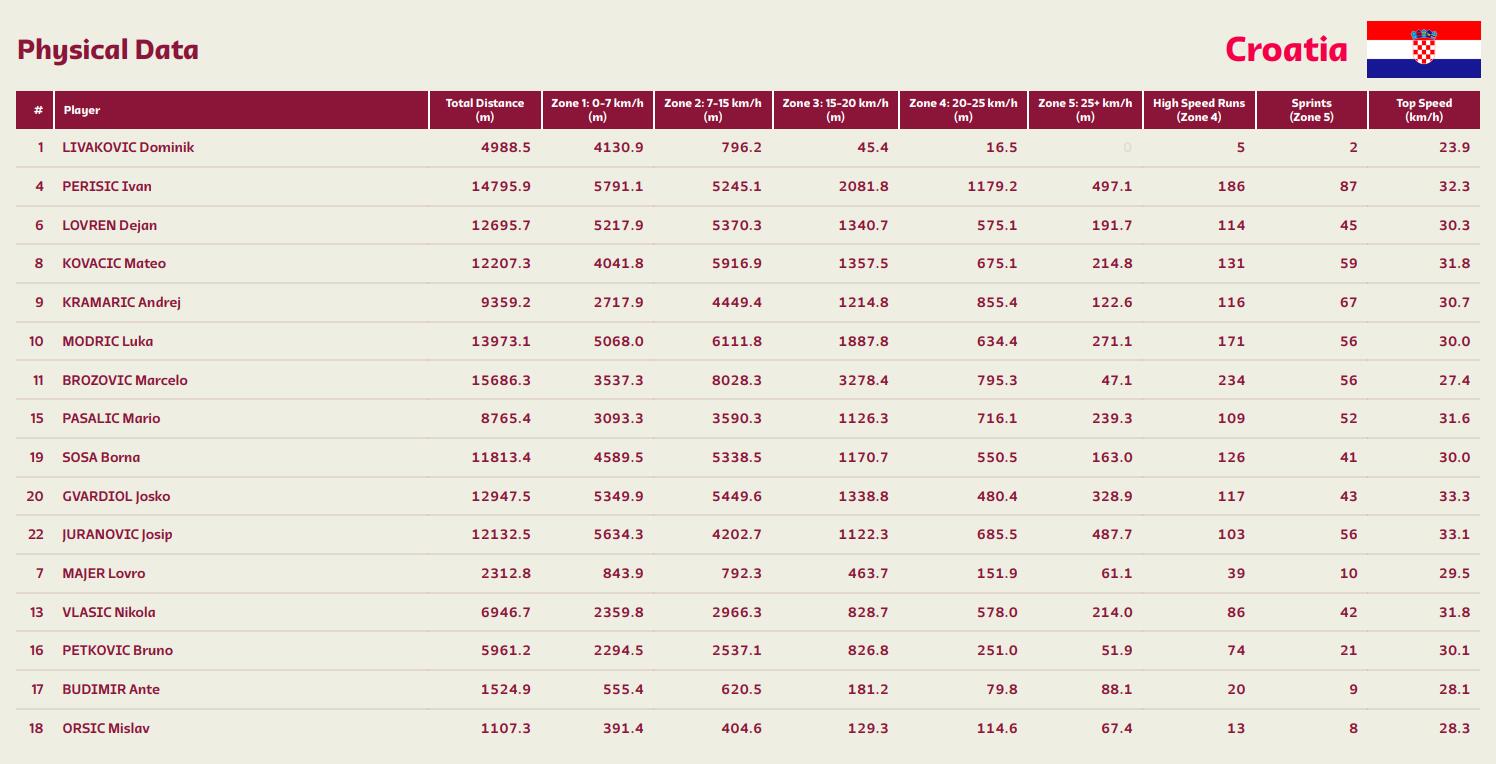Select the Zone 5: 25+ km/h header
The height and width of the screenshot is (764, 1496).
tap(1085, 110)
